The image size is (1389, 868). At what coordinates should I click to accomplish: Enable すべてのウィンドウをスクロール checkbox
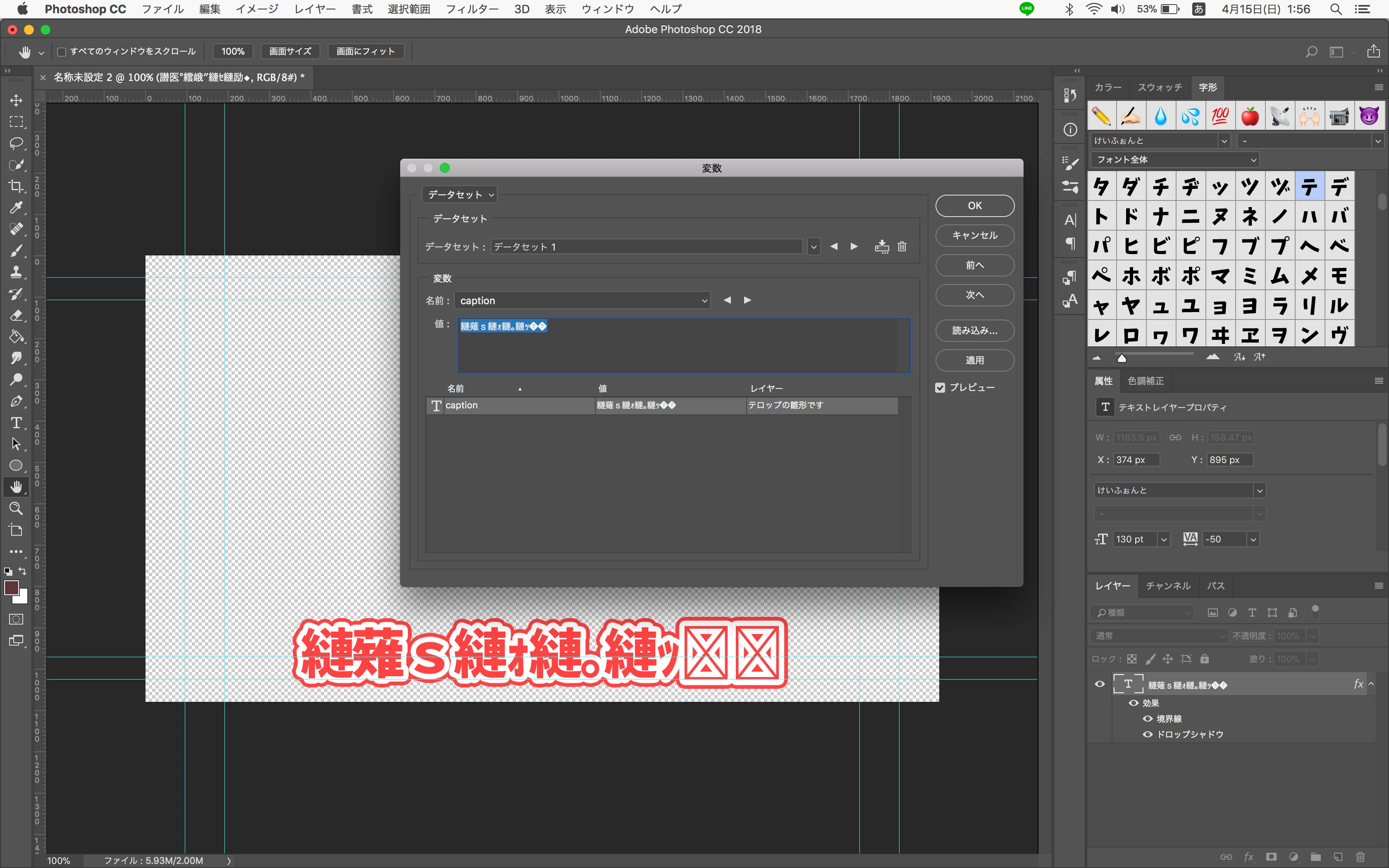(x=62, y=52)
